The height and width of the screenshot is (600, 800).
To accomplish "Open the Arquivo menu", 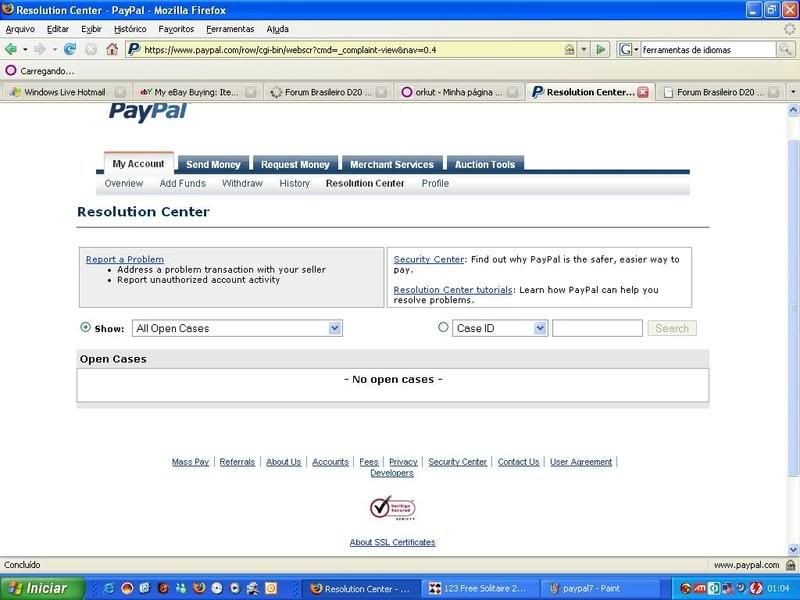I will click(20, 29).
